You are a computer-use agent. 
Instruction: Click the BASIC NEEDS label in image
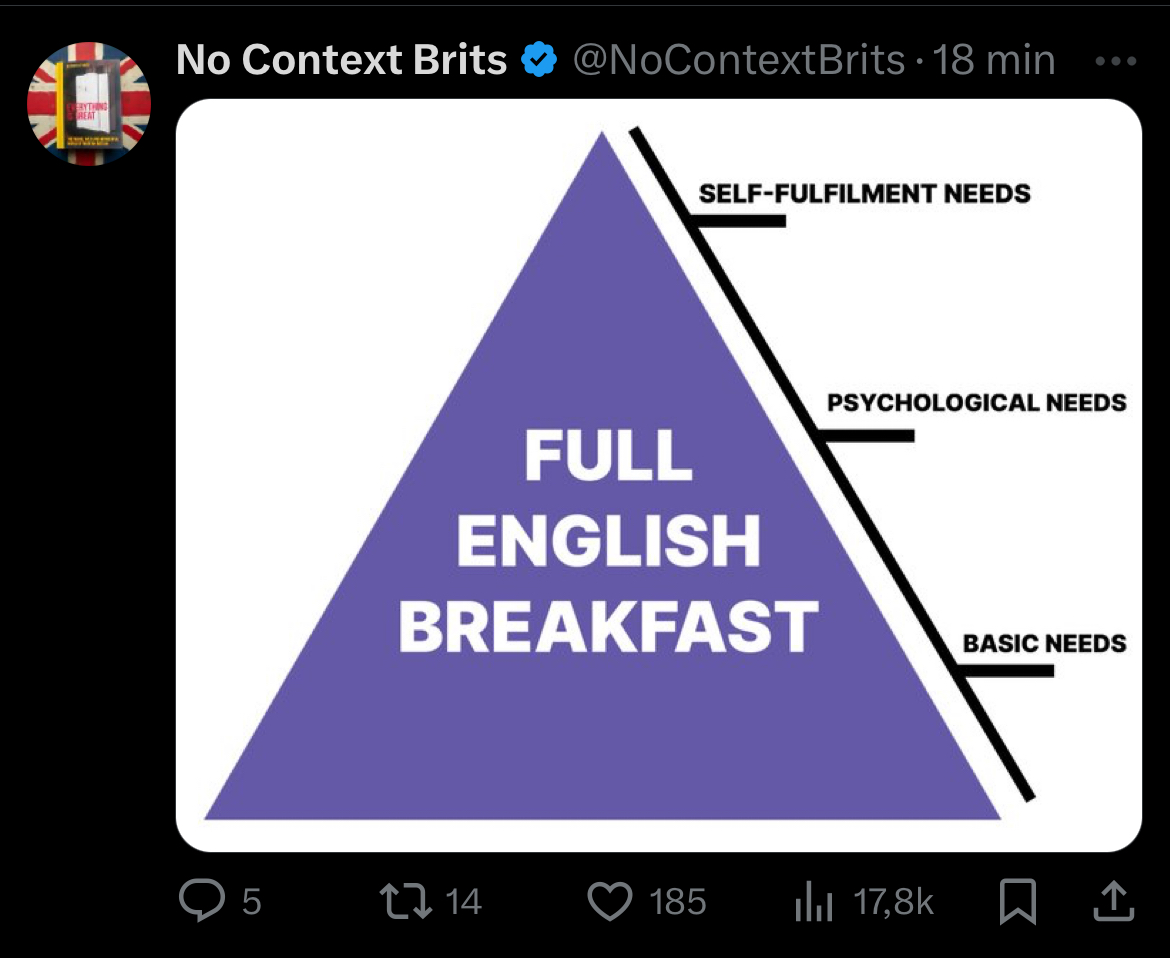tap(1044, 643)
